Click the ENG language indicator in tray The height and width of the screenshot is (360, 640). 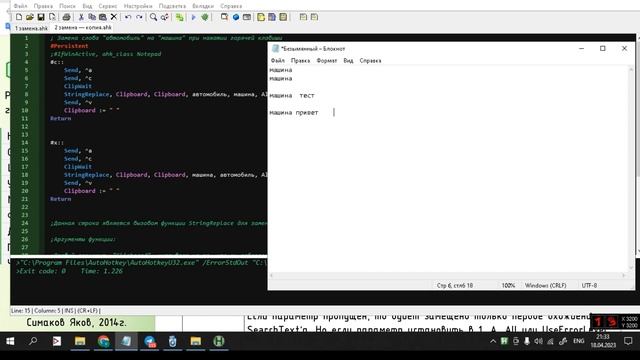tap(578, 341)
